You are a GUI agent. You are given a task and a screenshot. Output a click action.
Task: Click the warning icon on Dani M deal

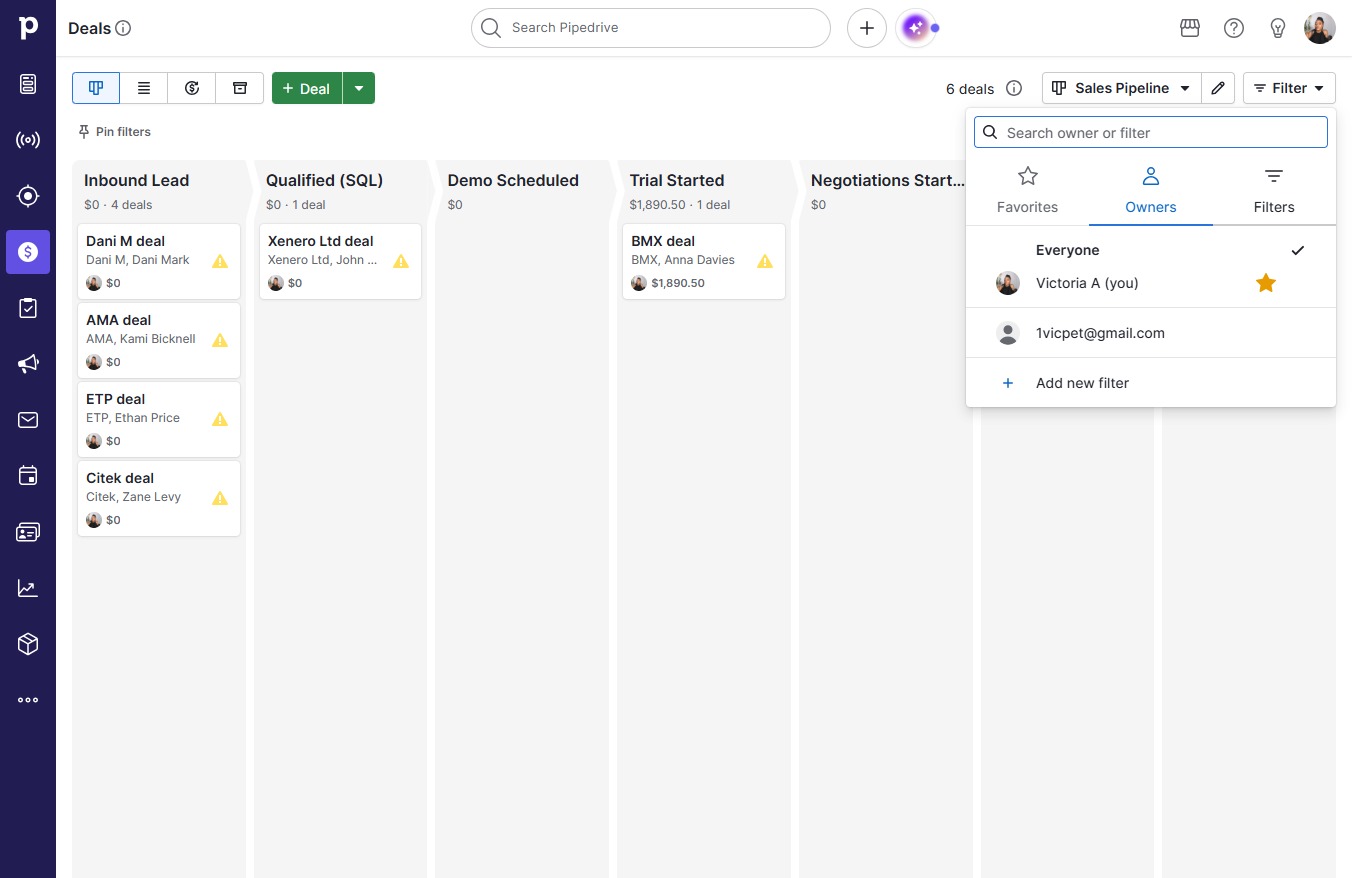coord(220,261)
